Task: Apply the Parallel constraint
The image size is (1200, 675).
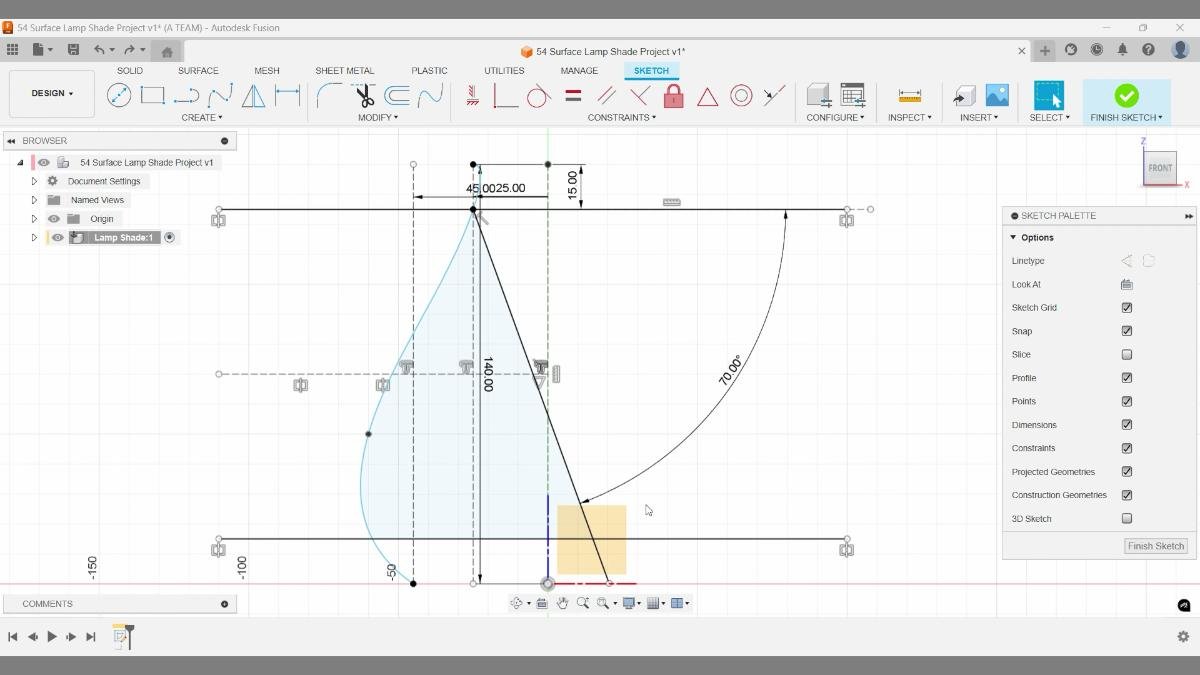Action: (606, 96)
